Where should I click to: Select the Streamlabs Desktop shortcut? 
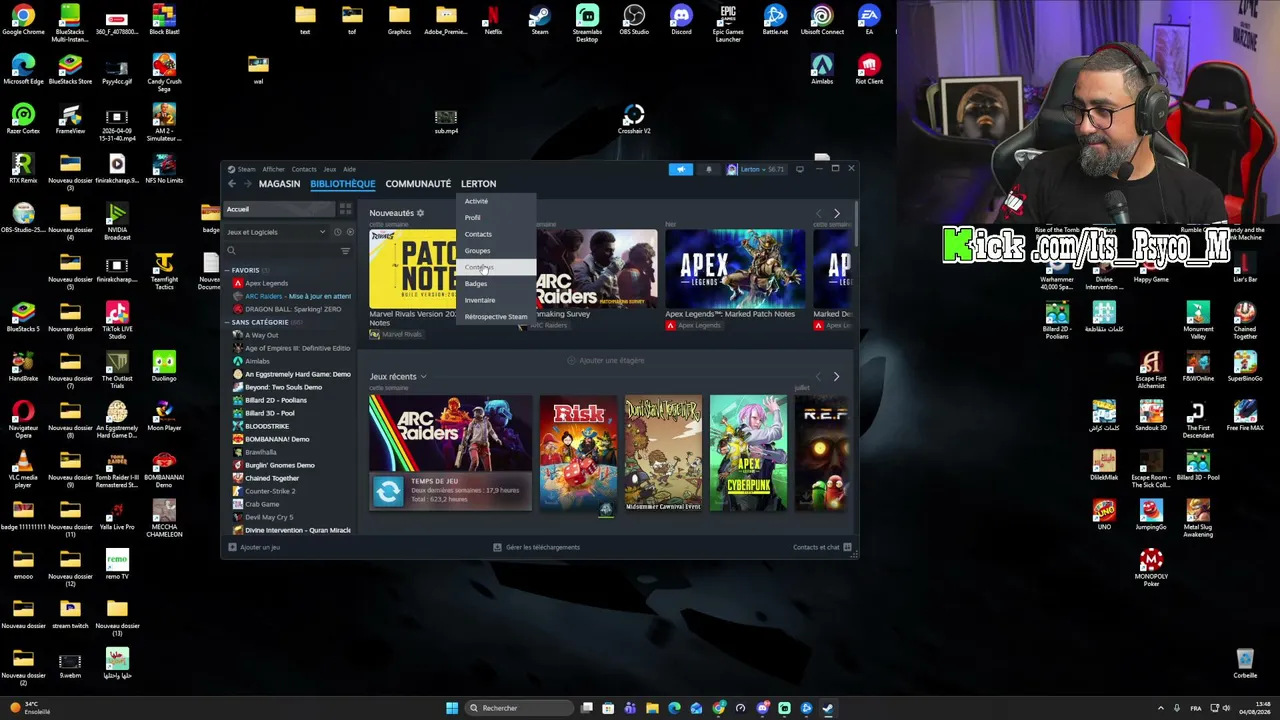point(587,22)
